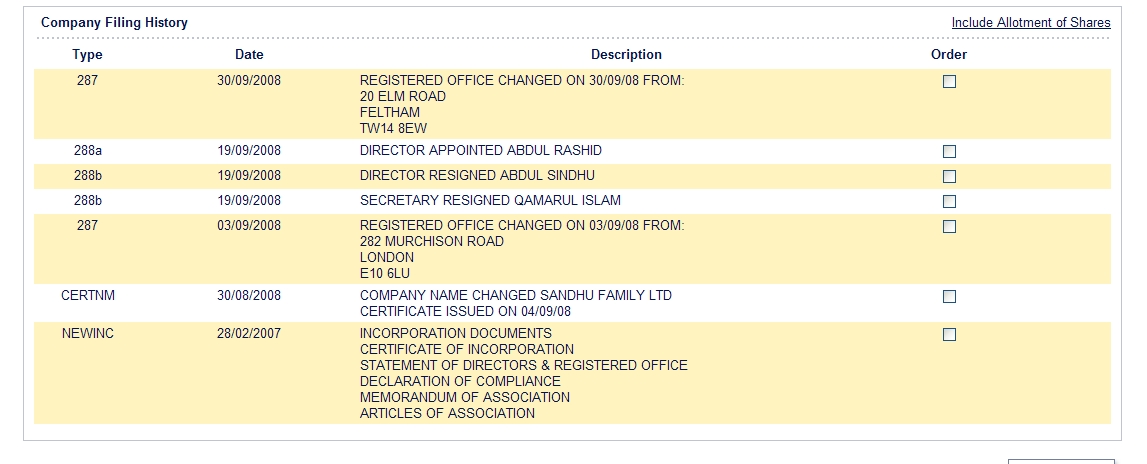Tick order checkbox for NEWINC incorporation documents
The height and width of the screenshot is (464, 1147).
[949, 334]
